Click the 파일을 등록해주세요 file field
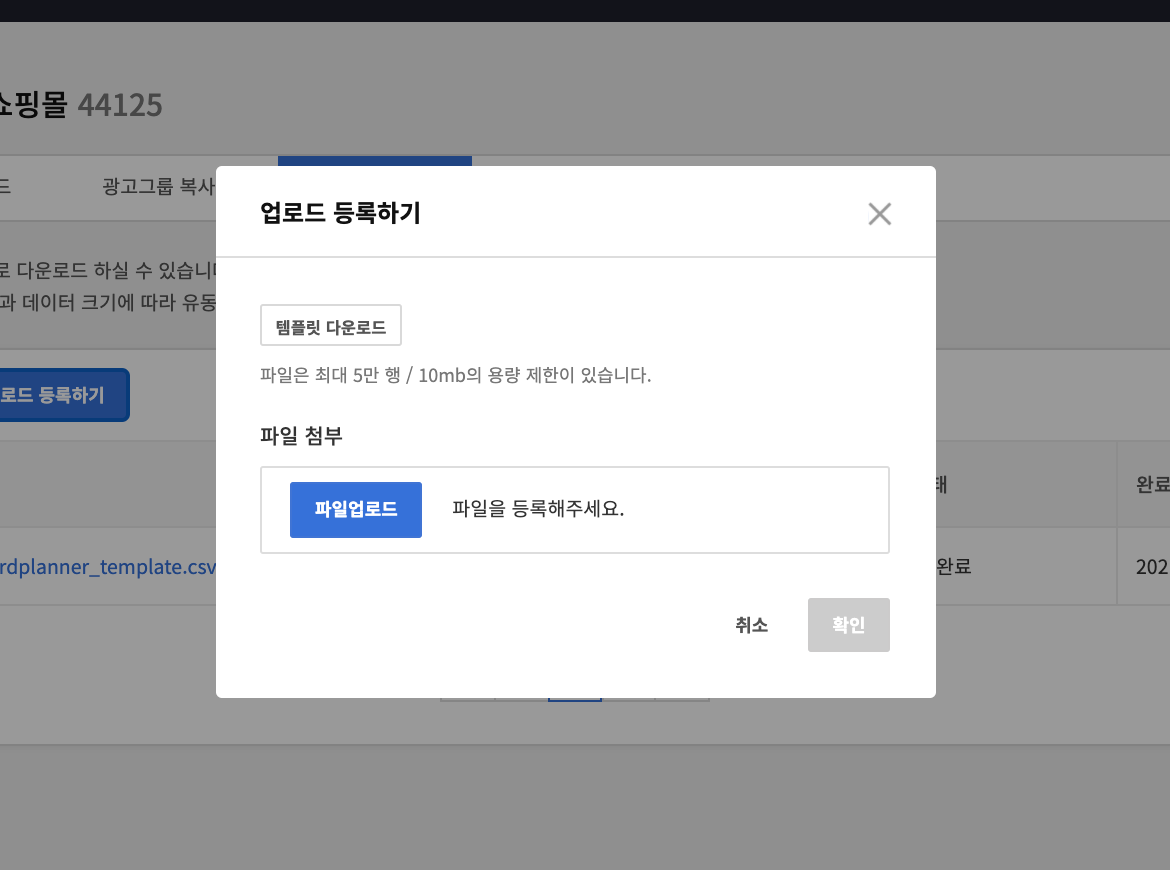Viewport: 1170px width, 870px height. click(x=538, y=509)
